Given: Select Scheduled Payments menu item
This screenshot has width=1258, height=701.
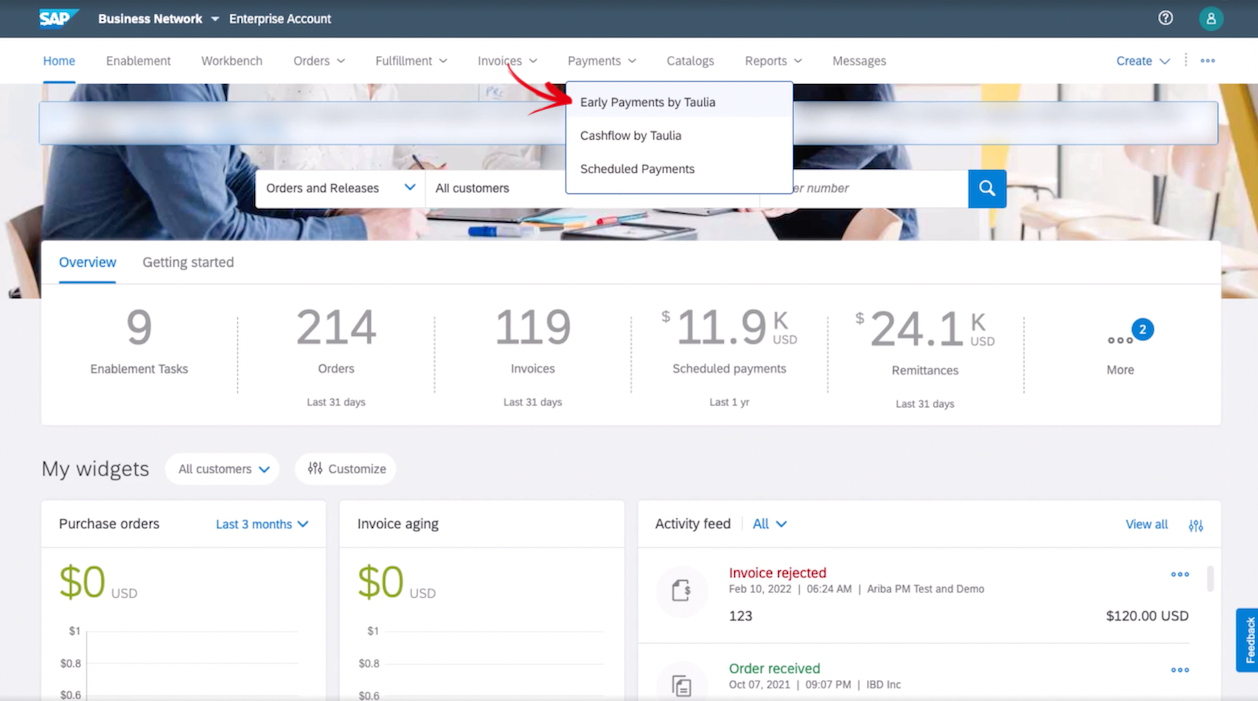Looking at the screenshot, I should (x=679, y=169).
